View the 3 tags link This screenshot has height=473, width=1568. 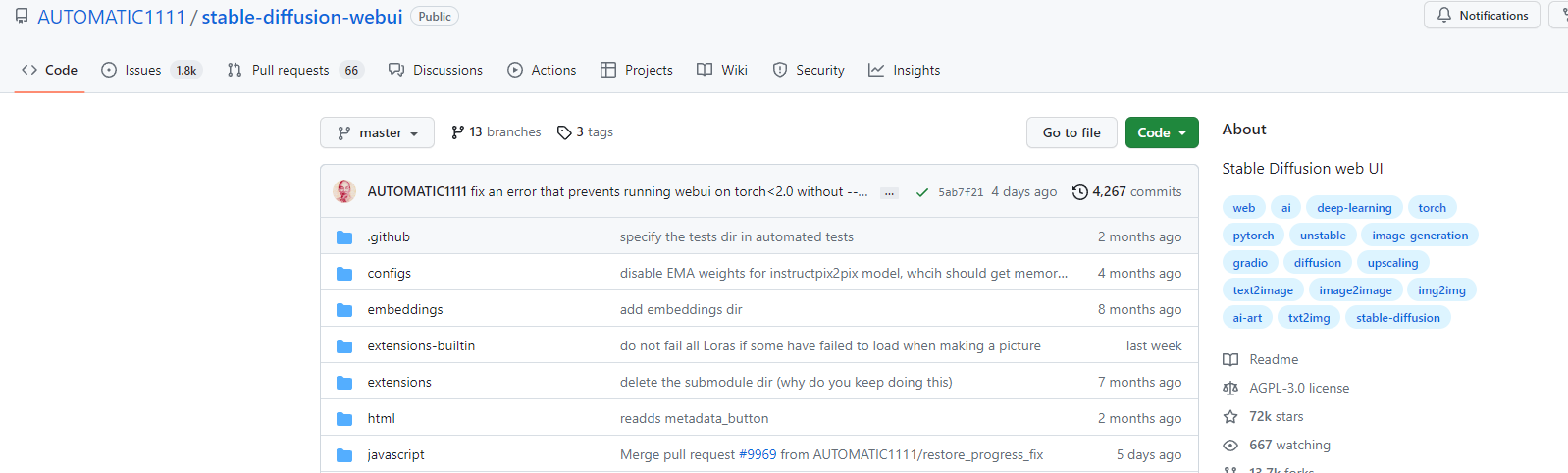click(x=585, y=132)
